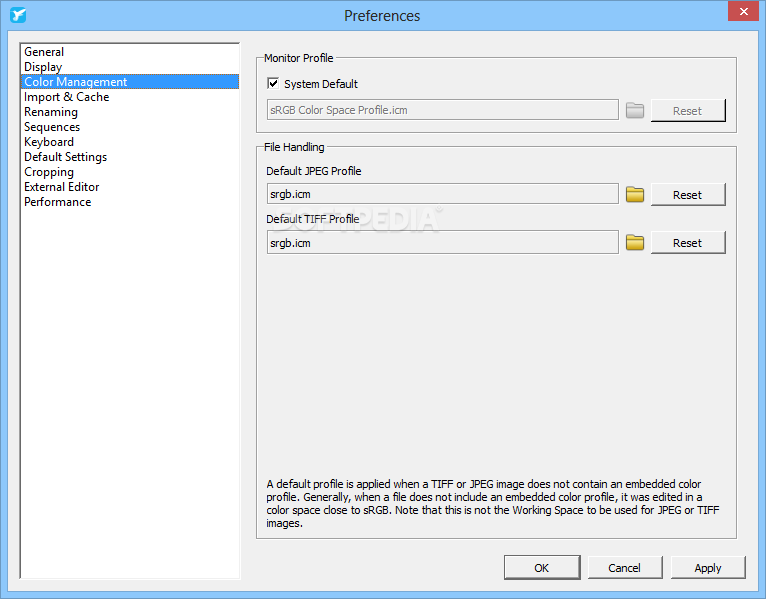Uncheck the System Default checkbox

point(273,84)
